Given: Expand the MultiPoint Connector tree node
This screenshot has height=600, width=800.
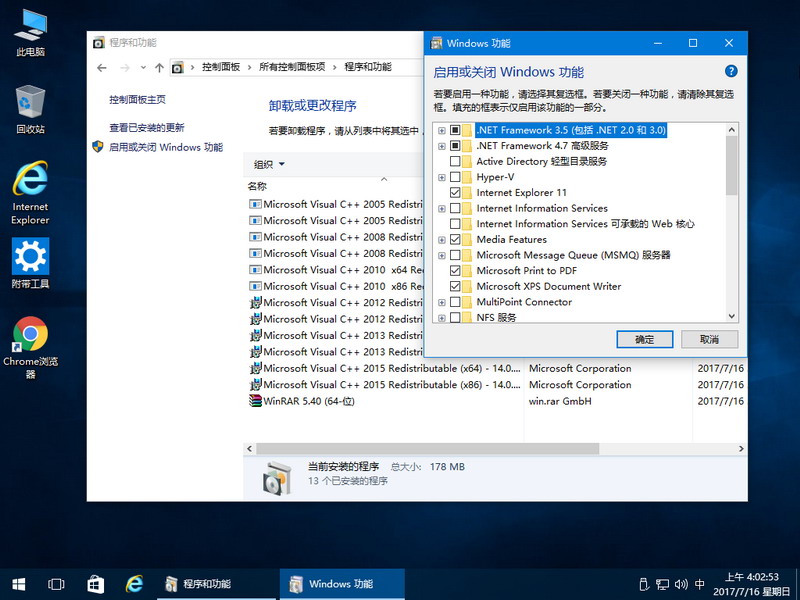Looking at the screenshot, I should pos(441,303).
